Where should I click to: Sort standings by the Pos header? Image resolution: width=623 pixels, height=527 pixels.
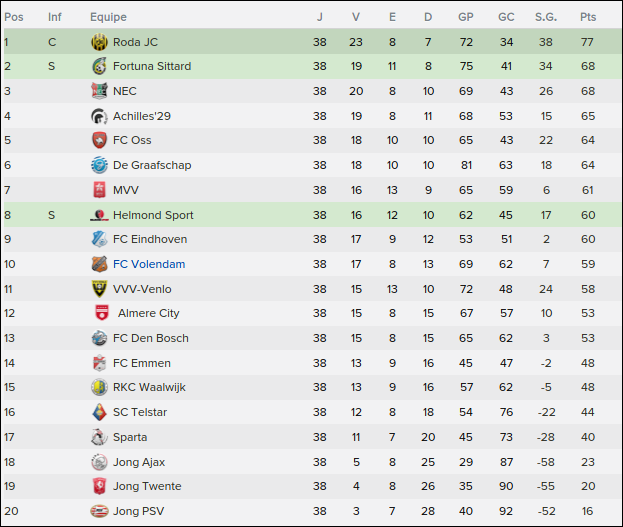pos(14,17)
